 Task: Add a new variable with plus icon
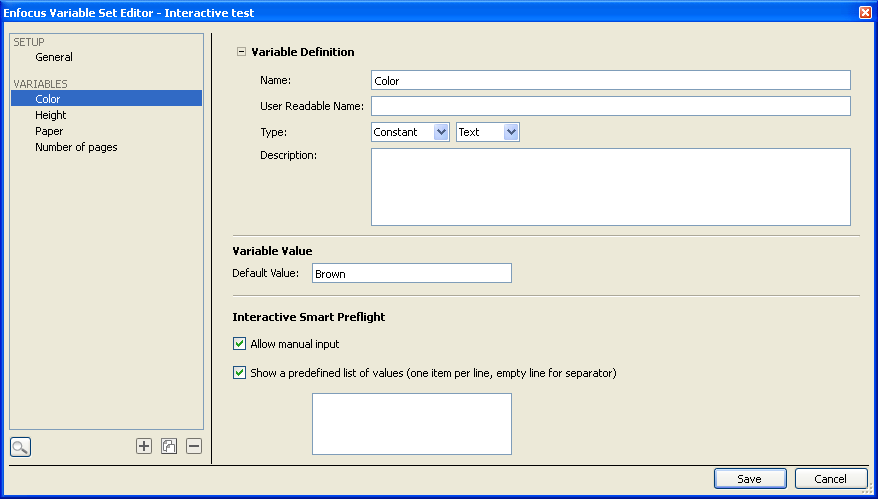144,446
